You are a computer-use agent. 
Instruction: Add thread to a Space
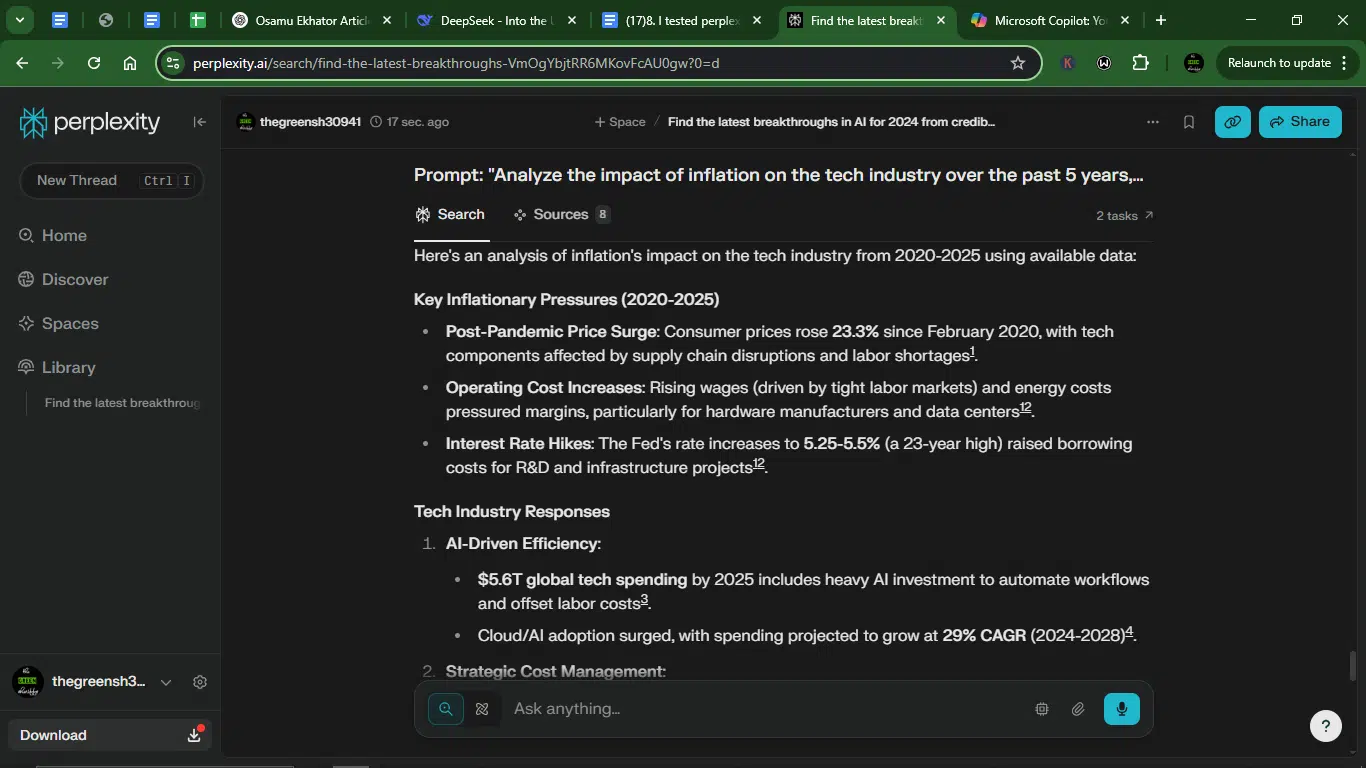tap(620, 122)
